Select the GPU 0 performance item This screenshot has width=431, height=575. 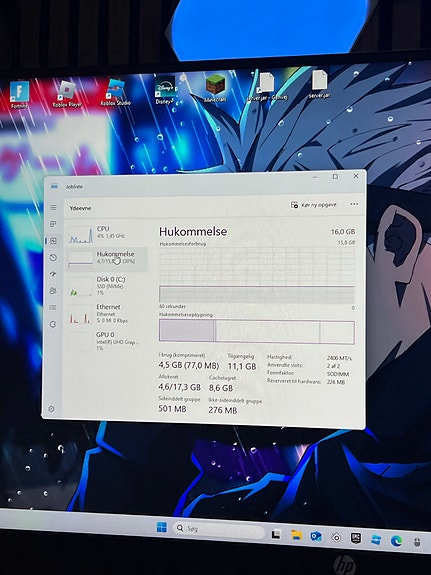click(107, 341)
